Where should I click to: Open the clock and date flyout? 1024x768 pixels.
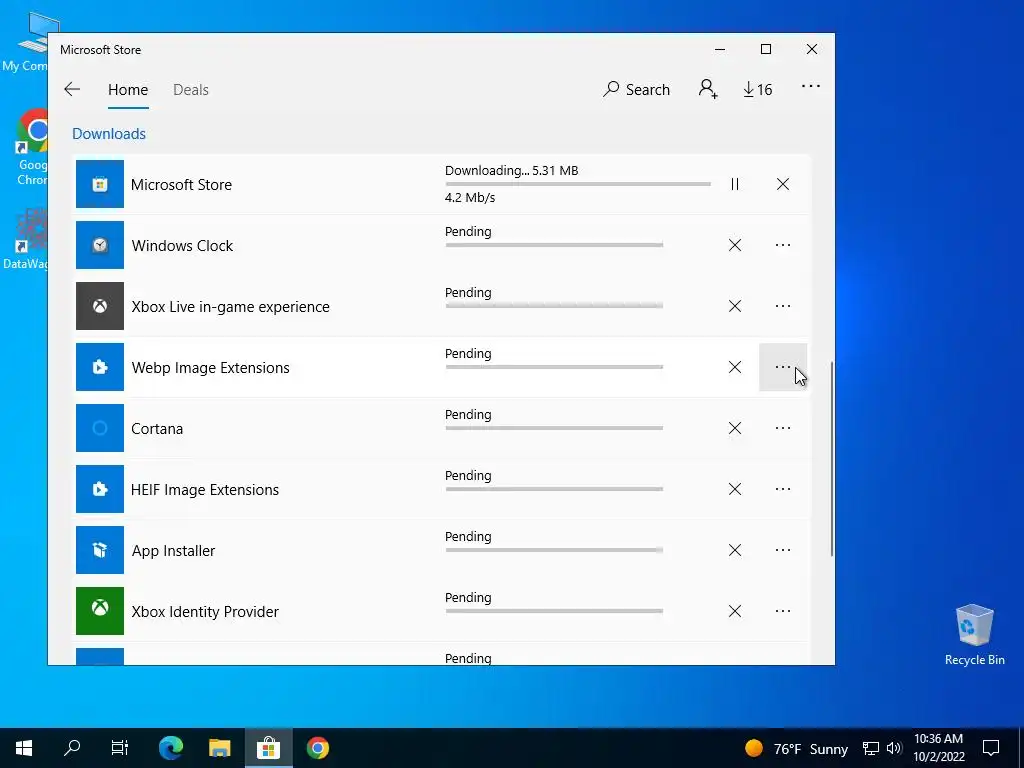coord(938,748)
